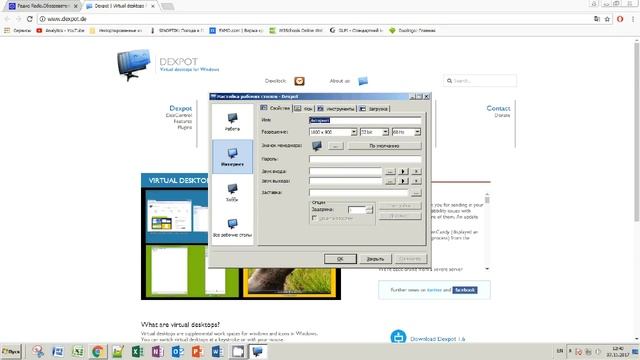This screenshot has height=360, width=640.
Task: Click the Chrome address bar with www.dexpot.de
Action: pos(314,19)
